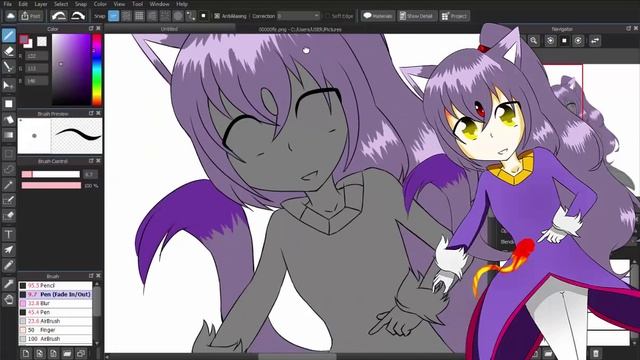Select the Hand tool
Image resolution: width=640 pixels, height=360 pixels.
[x=9, y=300]
